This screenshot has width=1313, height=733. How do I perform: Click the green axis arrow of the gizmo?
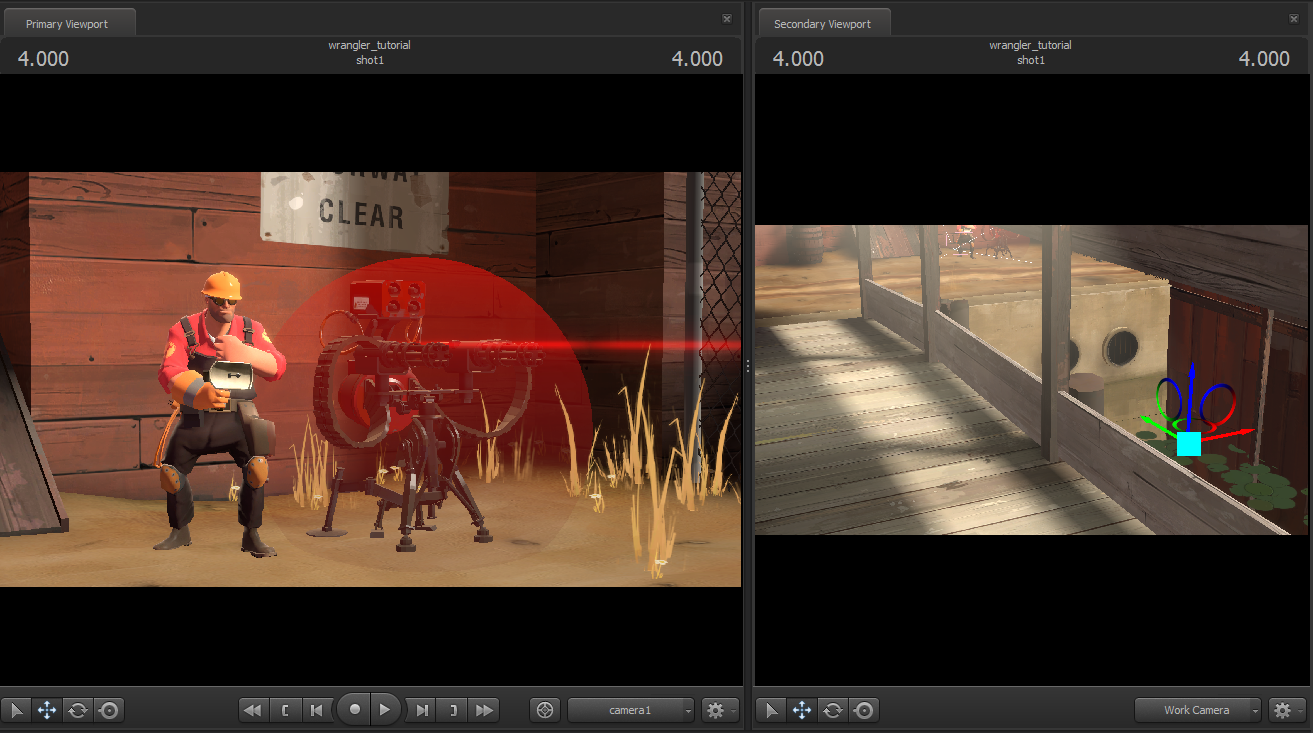[x=1159, y=427]
